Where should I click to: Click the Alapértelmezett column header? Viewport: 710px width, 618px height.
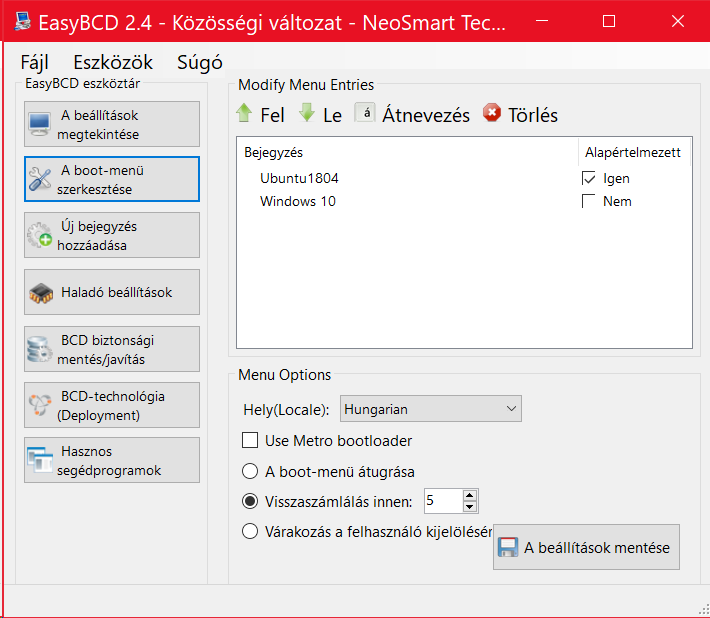coord(633,152)
